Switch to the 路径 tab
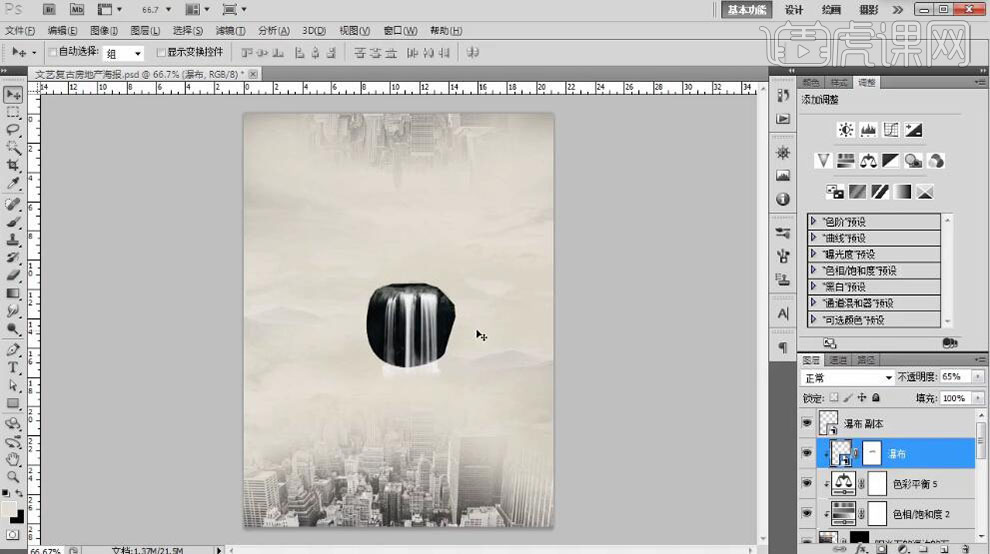The image size is (990, 554). 866,360
